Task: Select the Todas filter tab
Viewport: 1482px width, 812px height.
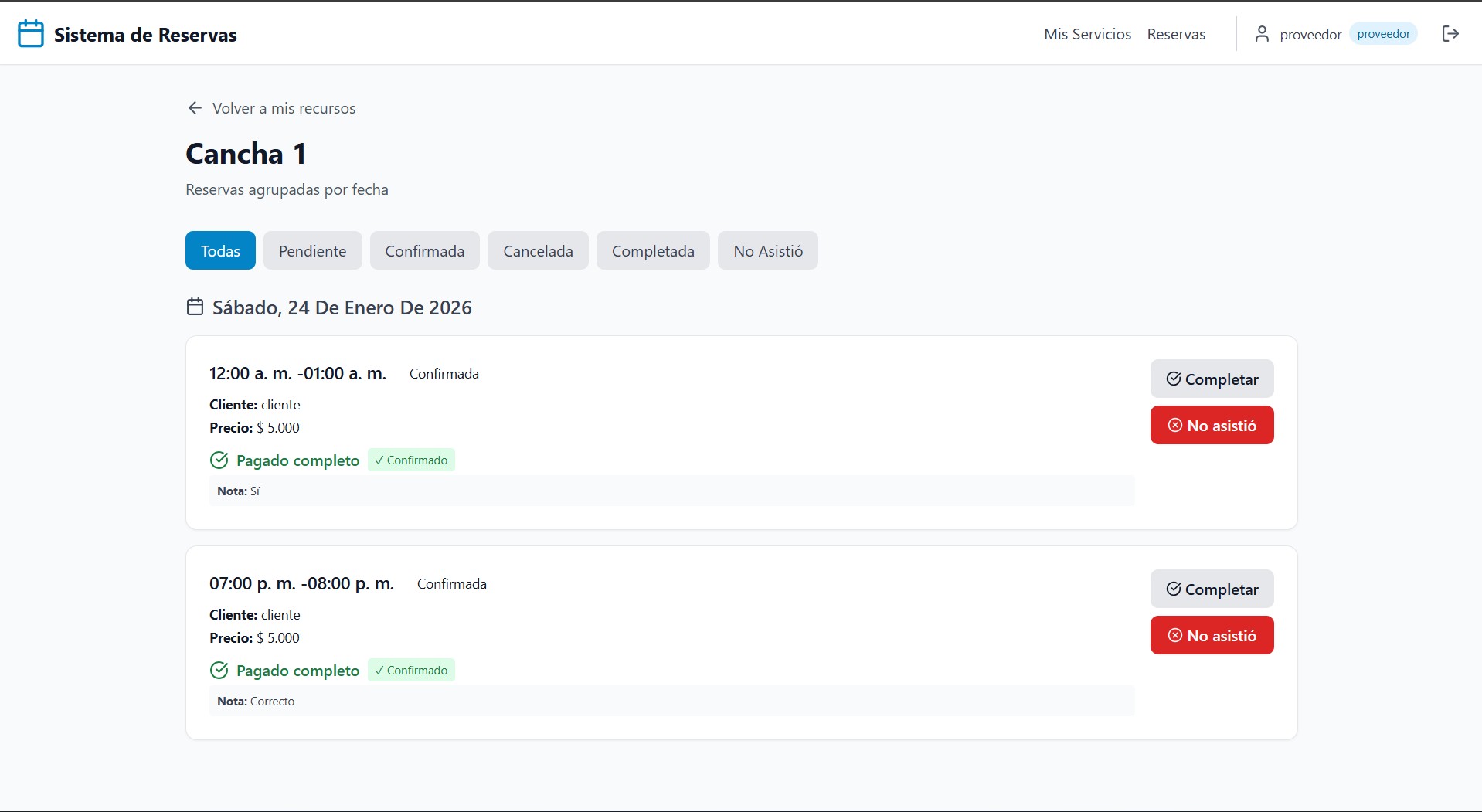Action: tap(220, 250)
